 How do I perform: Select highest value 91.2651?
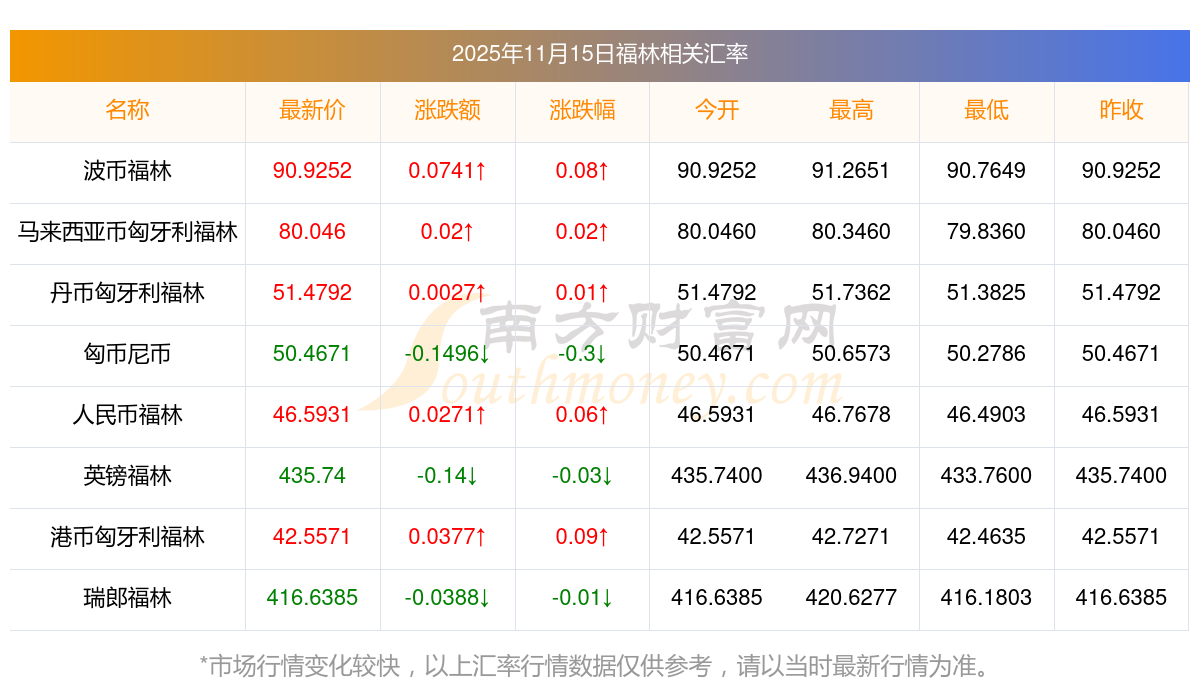(x=851, y=171)
